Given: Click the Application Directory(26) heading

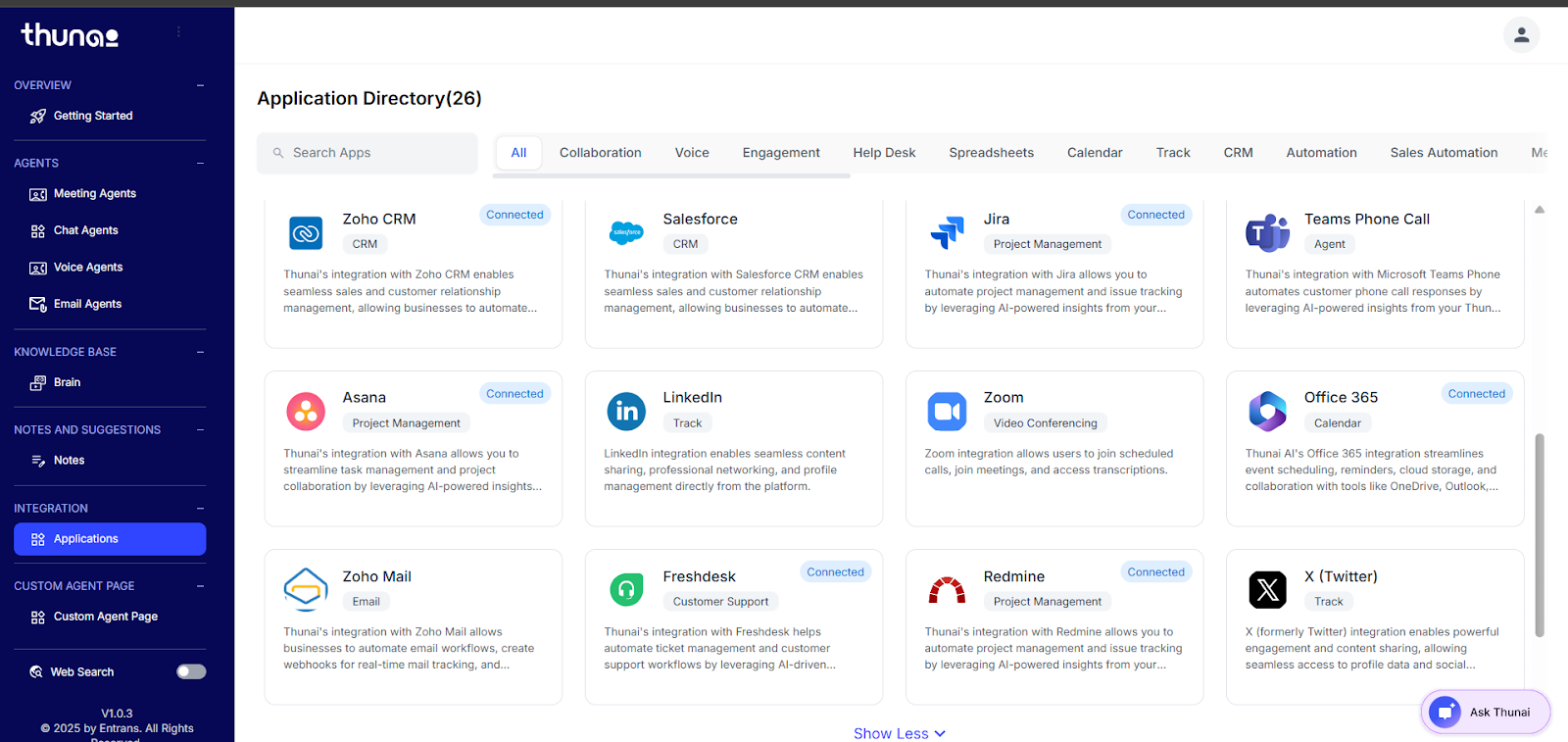Looking at the screenshot, I should (369, 98).
